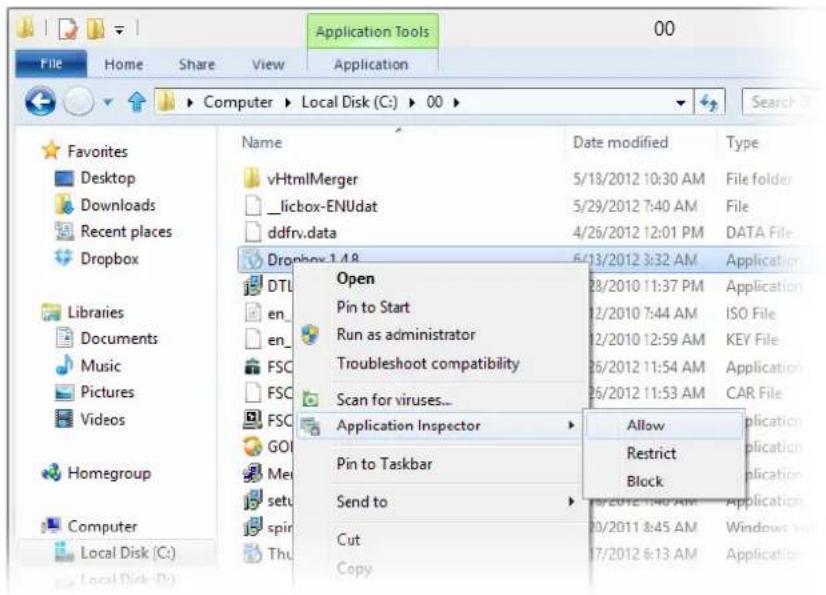
Task: Expand arrow after 00 in breadcrumb
Action: tap(456, 102)
